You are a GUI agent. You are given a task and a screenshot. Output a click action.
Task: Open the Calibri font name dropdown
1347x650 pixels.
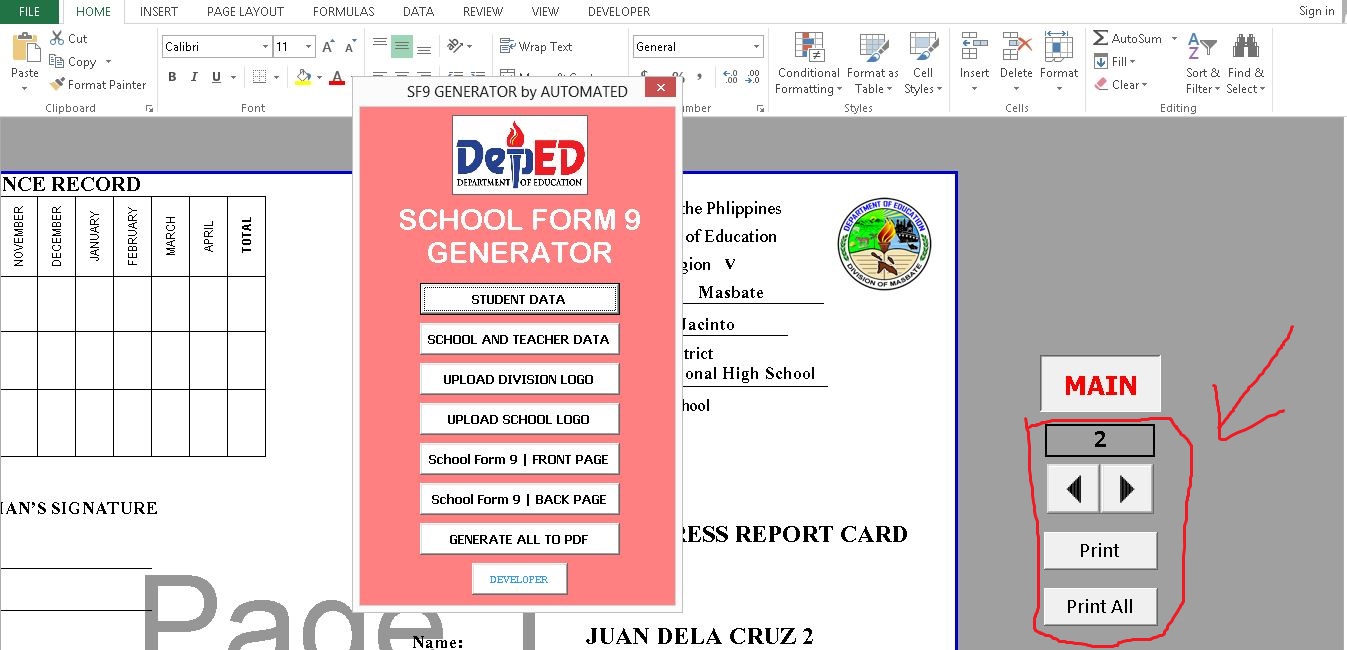(265, 46)
